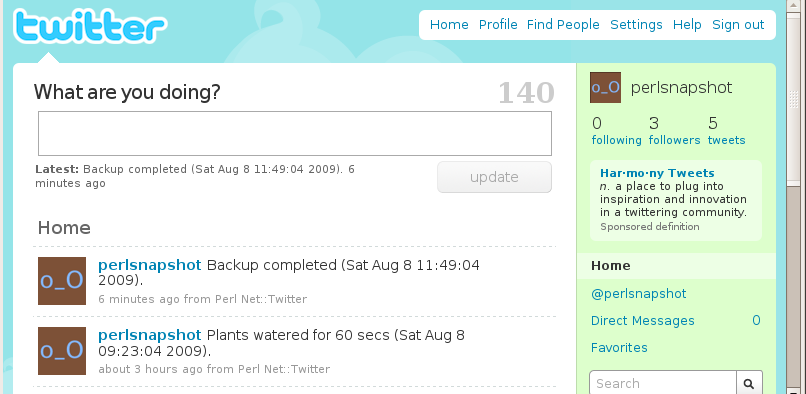Open the sidebar perlsnapshot avatar

pyautogui.click(x=605, y=87)
